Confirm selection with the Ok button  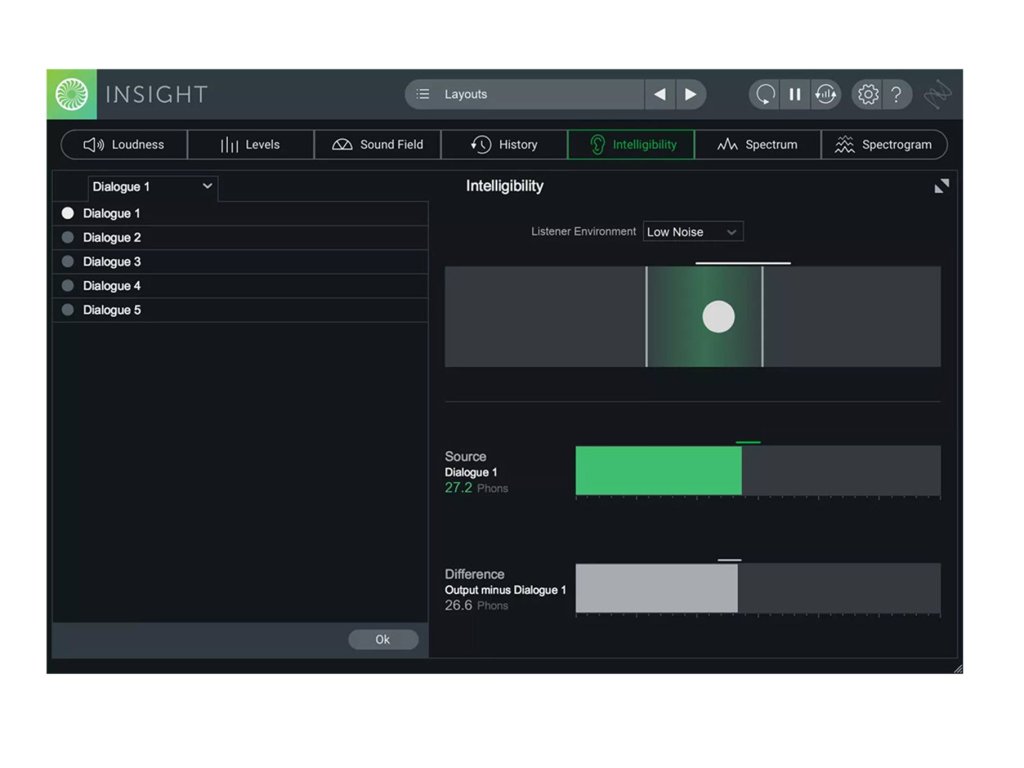(x=383, y=639)
